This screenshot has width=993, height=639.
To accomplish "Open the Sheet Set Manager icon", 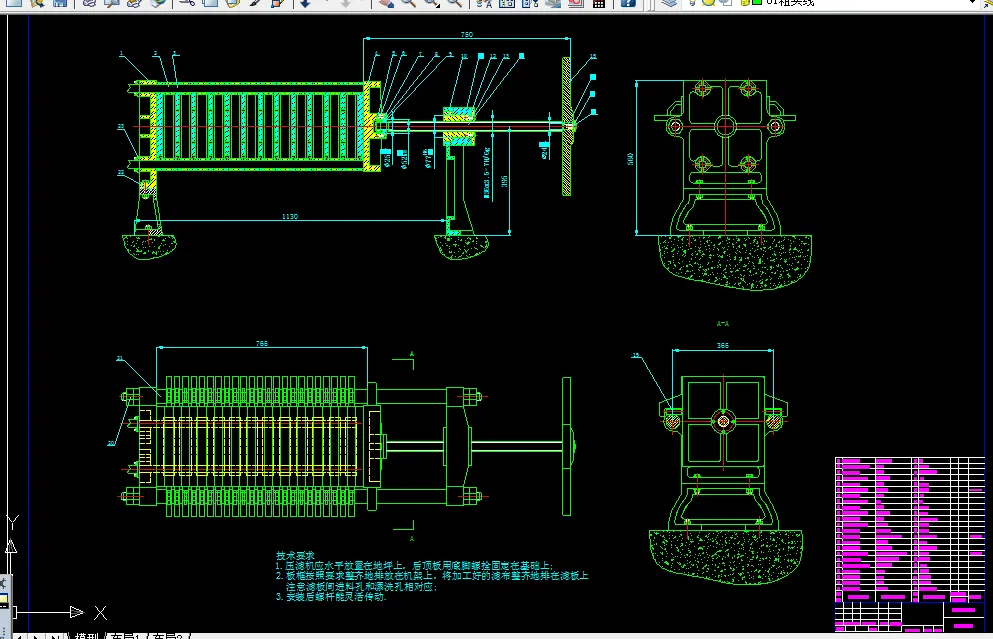I will tap(553, 3).
